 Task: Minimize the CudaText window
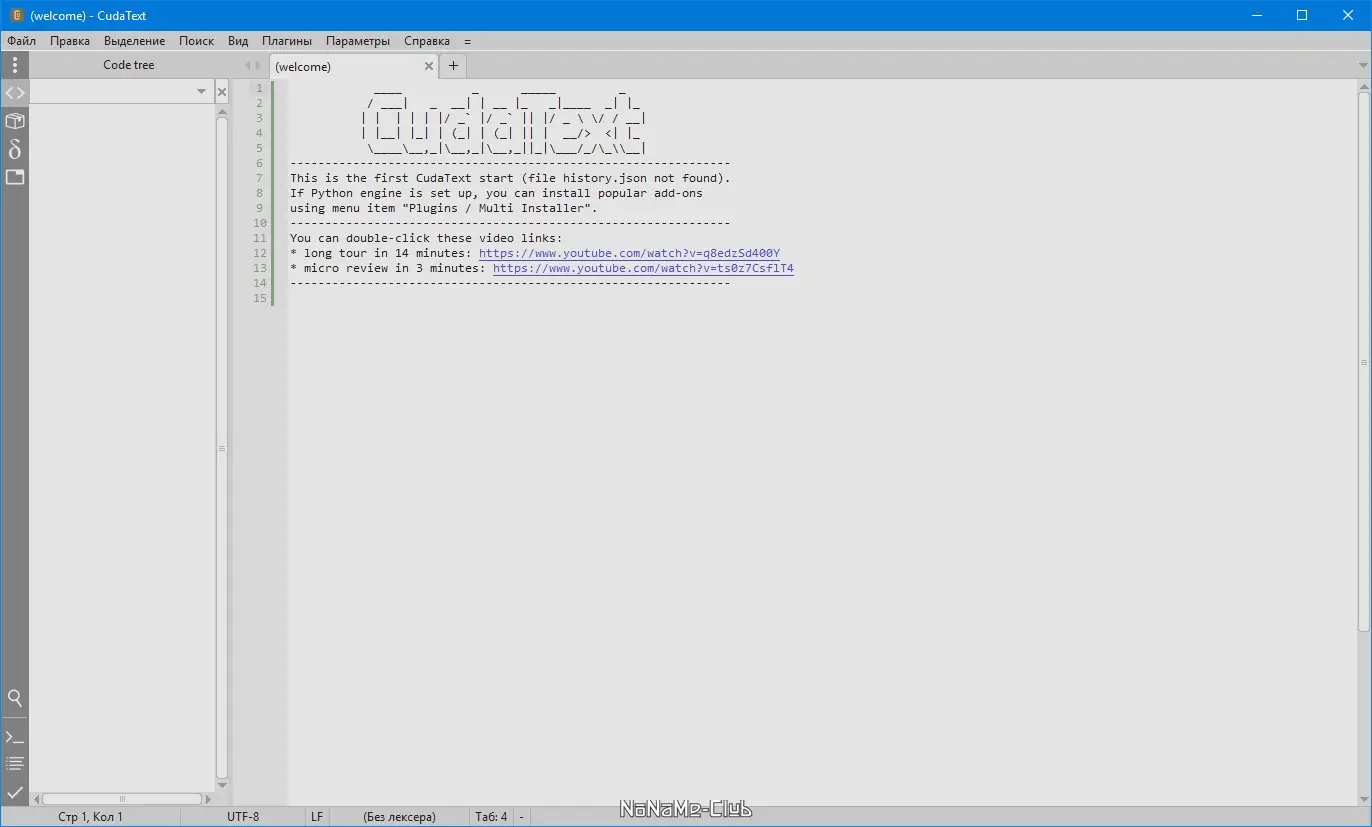tap(1257, 15)
